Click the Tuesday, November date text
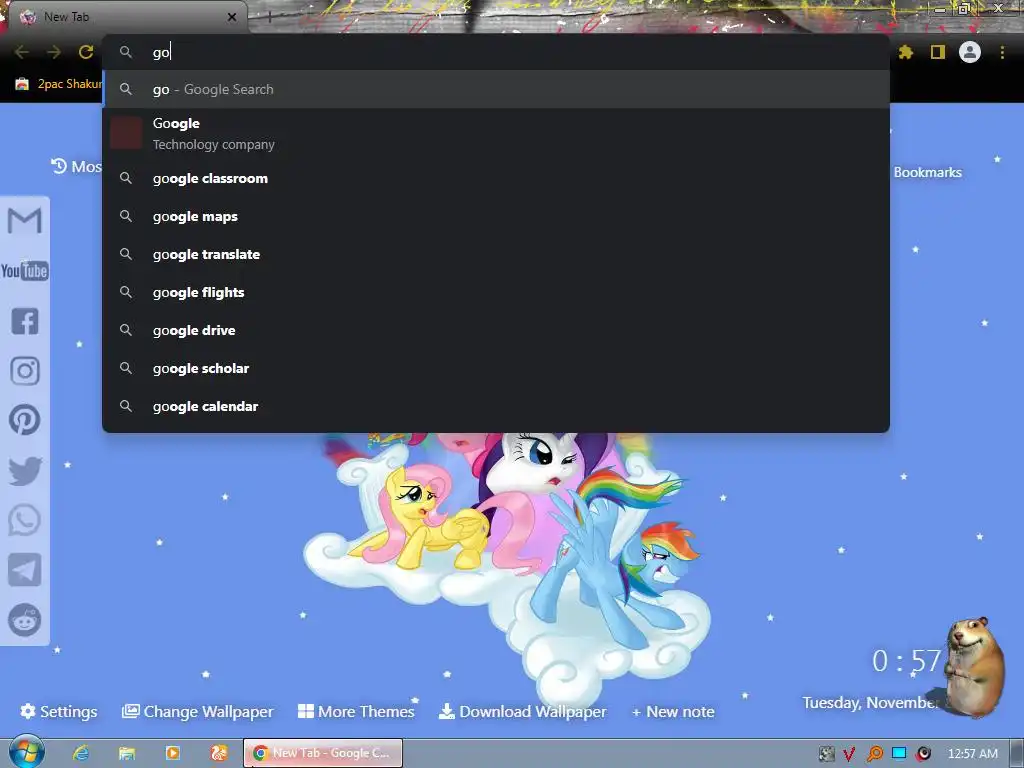The height and width of the screenshot is (768, 1024). tap(872, 703)
